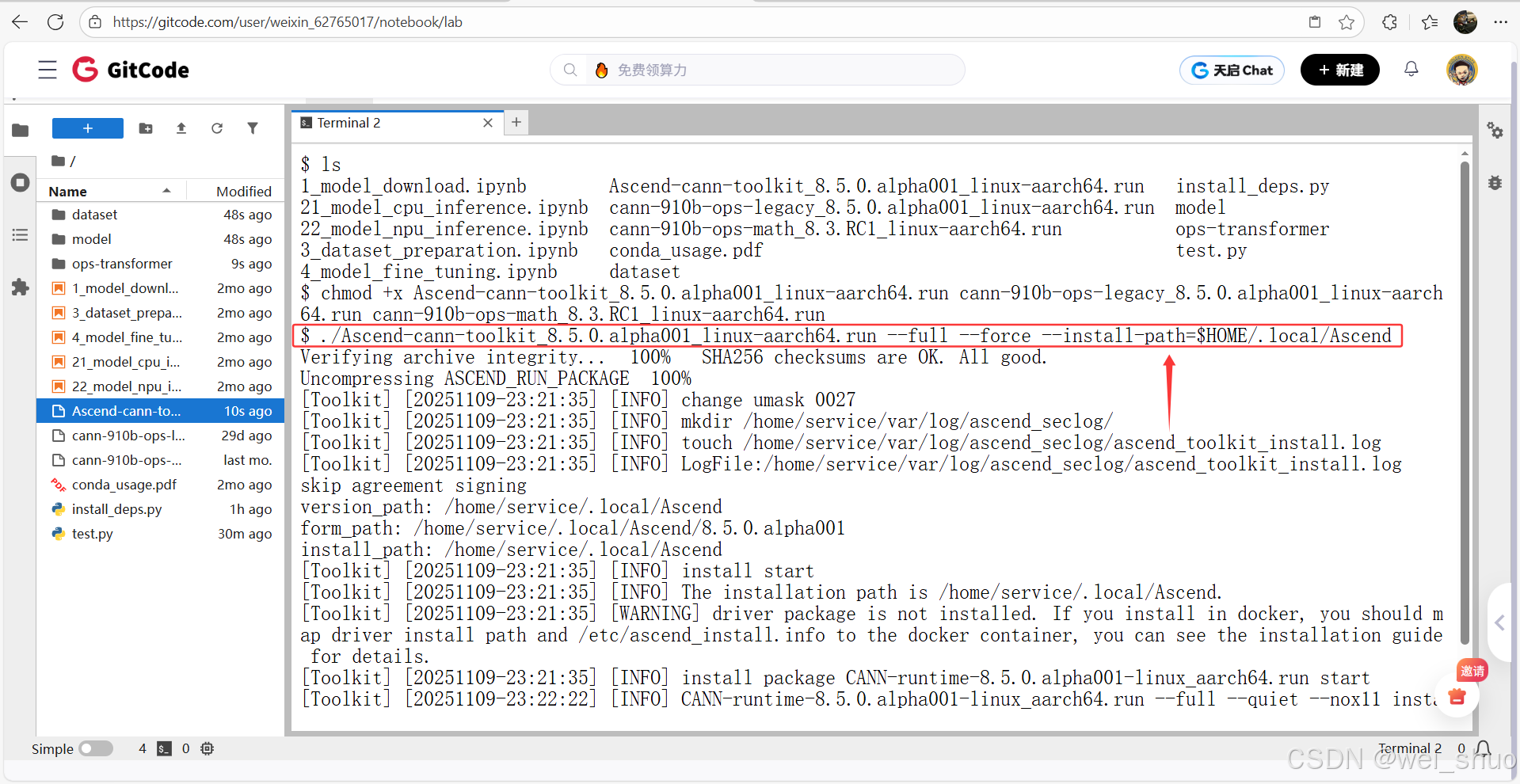Screen dimensions: 1520x784
Task: Open the table of contents panel
Action: click(x=21, y=234)
